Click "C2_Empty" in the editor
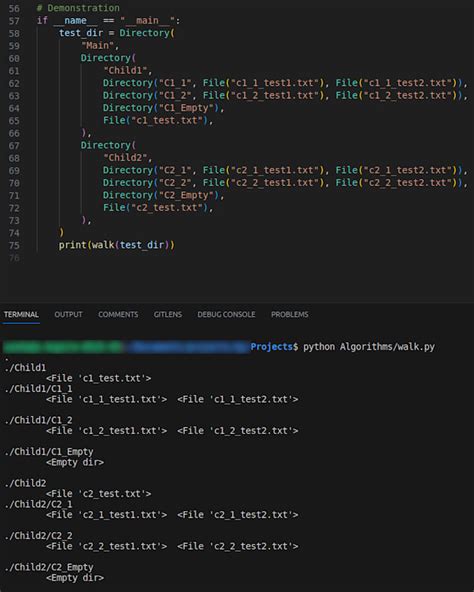The height and width of the screenshot is (592, 474). pyautogui.click(x=186, y=195)
